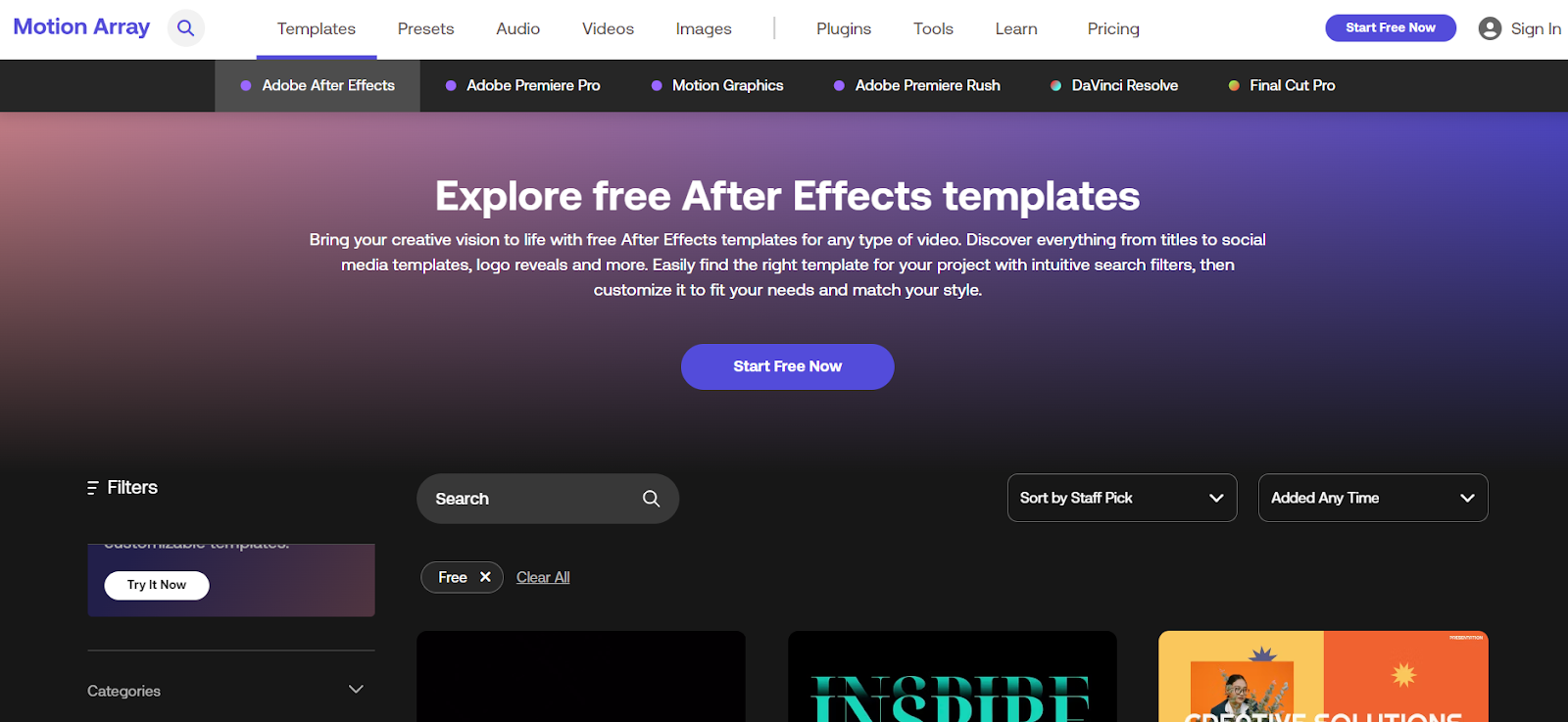
Task: Switch to DaVinci Resolve tab
Action: [x=1114, y=85]
